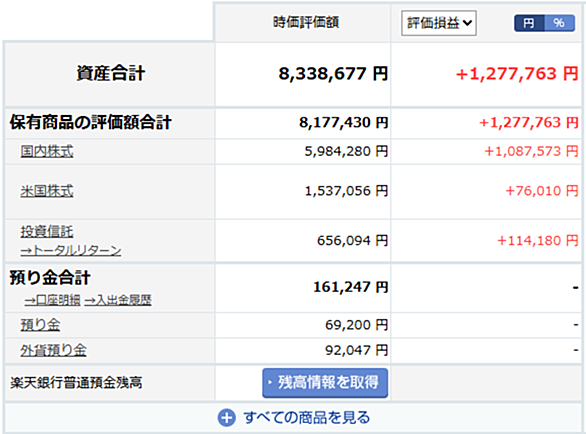
Task: Switch display to 円 (yen) mode
Action: point(529,23)
